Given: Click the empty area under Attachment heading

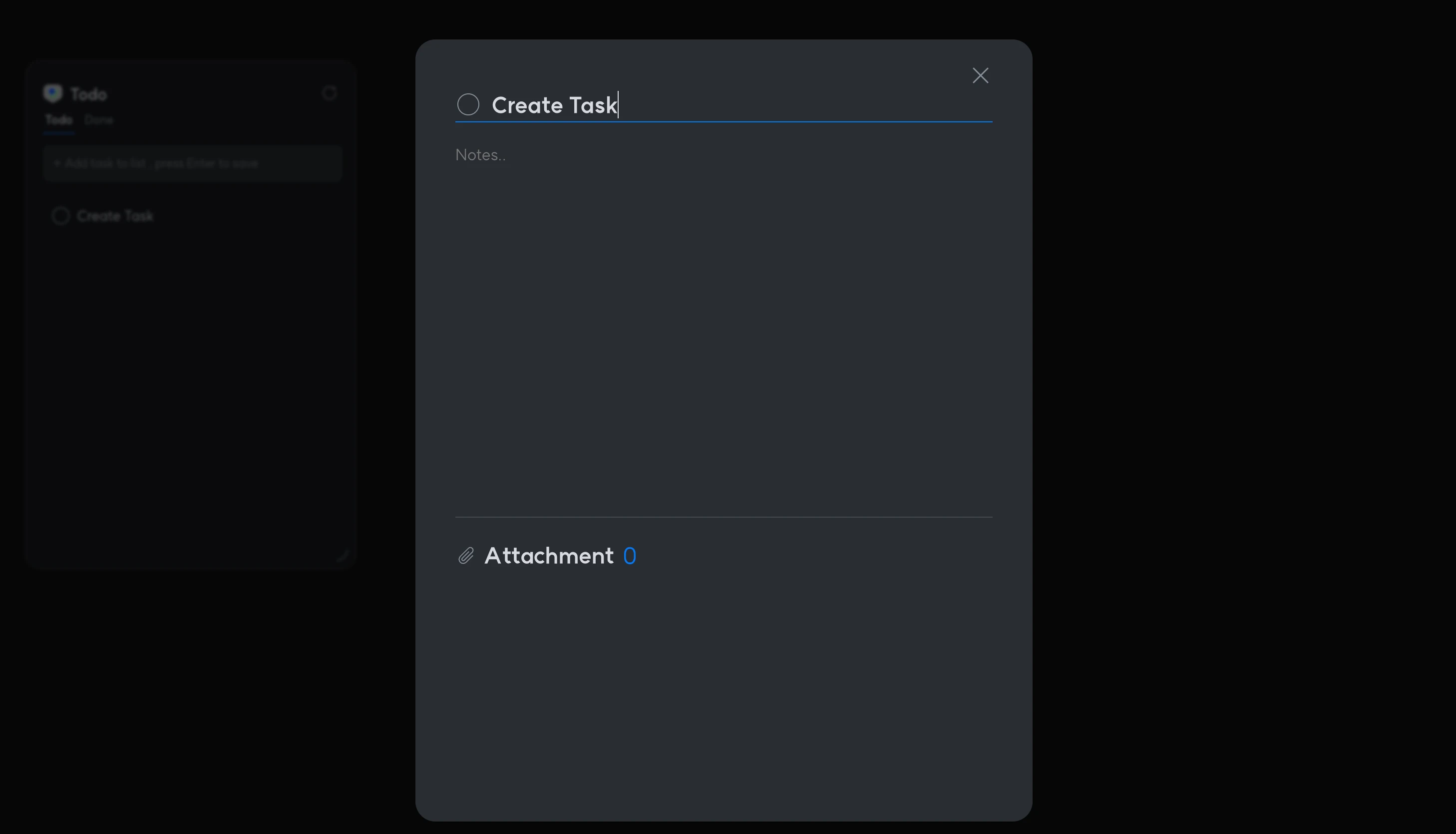Looking at the screenshot, I should pos(723,687).
